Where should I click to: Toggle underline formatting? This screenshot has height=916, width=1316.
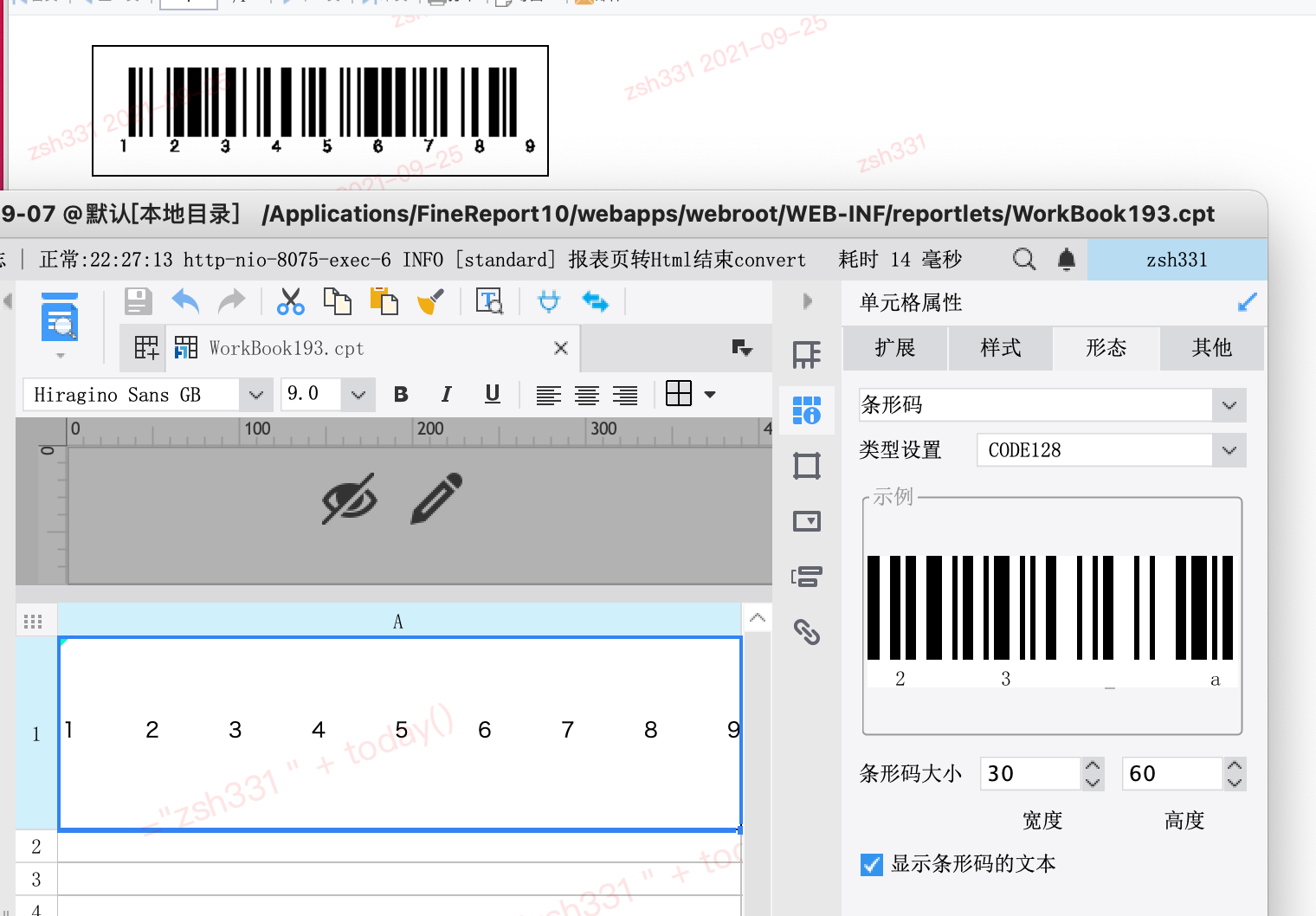tap(492, 395)
